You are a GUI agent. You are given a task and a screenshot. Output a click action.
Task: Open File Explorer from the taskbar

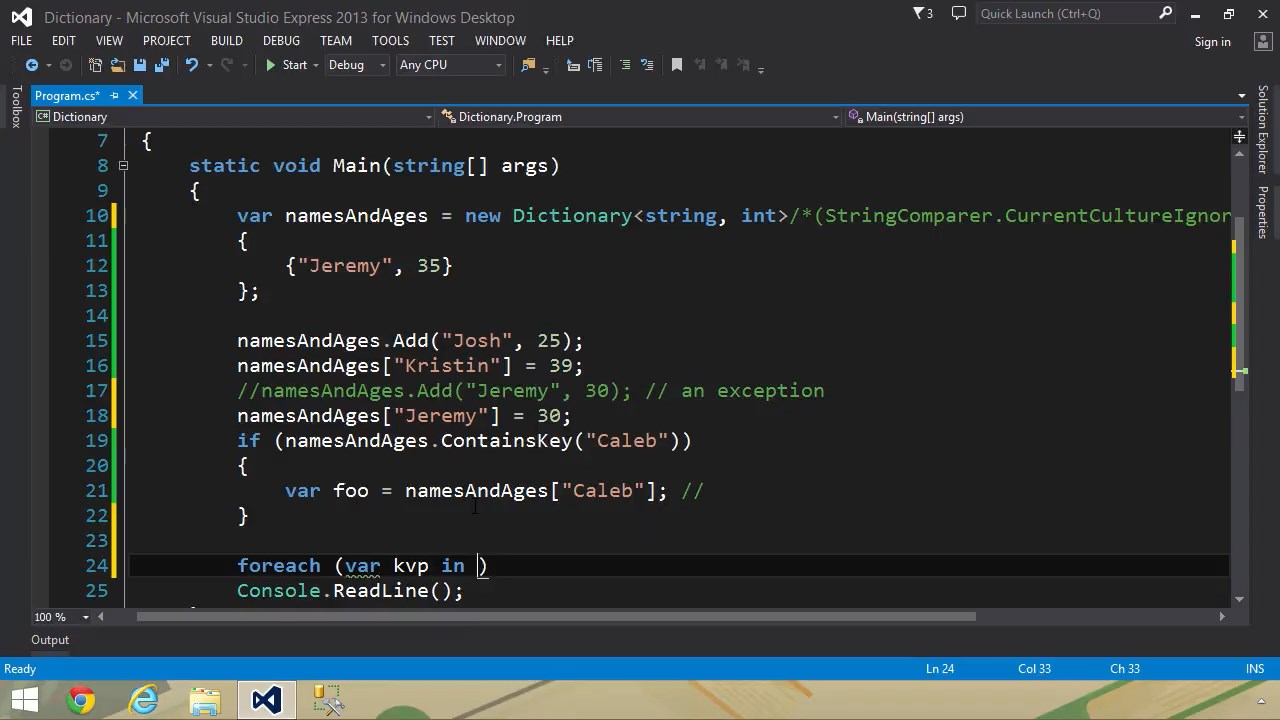[x=205, y=699]
